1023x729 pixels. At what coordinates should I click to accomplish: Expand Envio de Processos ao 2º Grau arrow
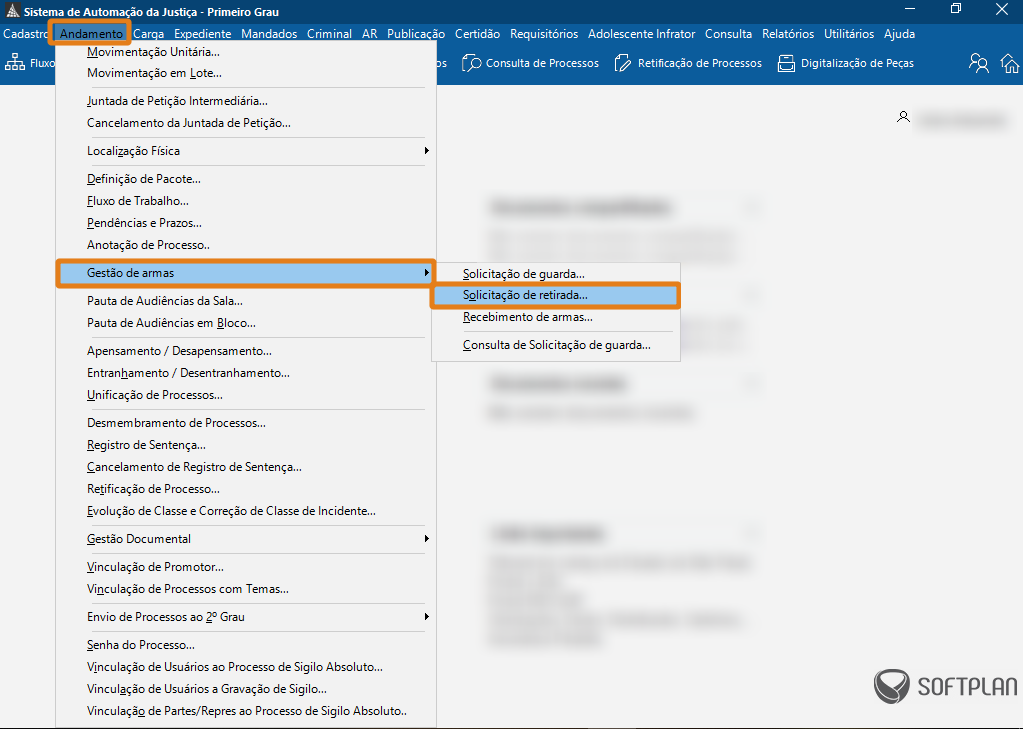[426, 617]
